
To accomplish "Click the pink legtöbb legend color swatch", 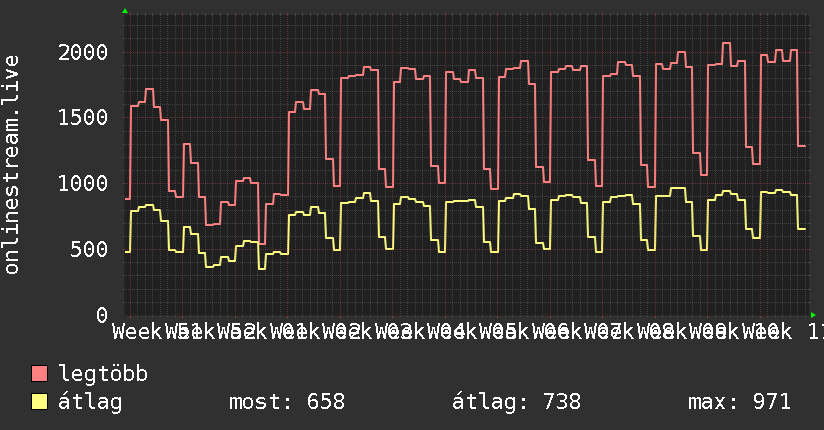I will (39, 373).
